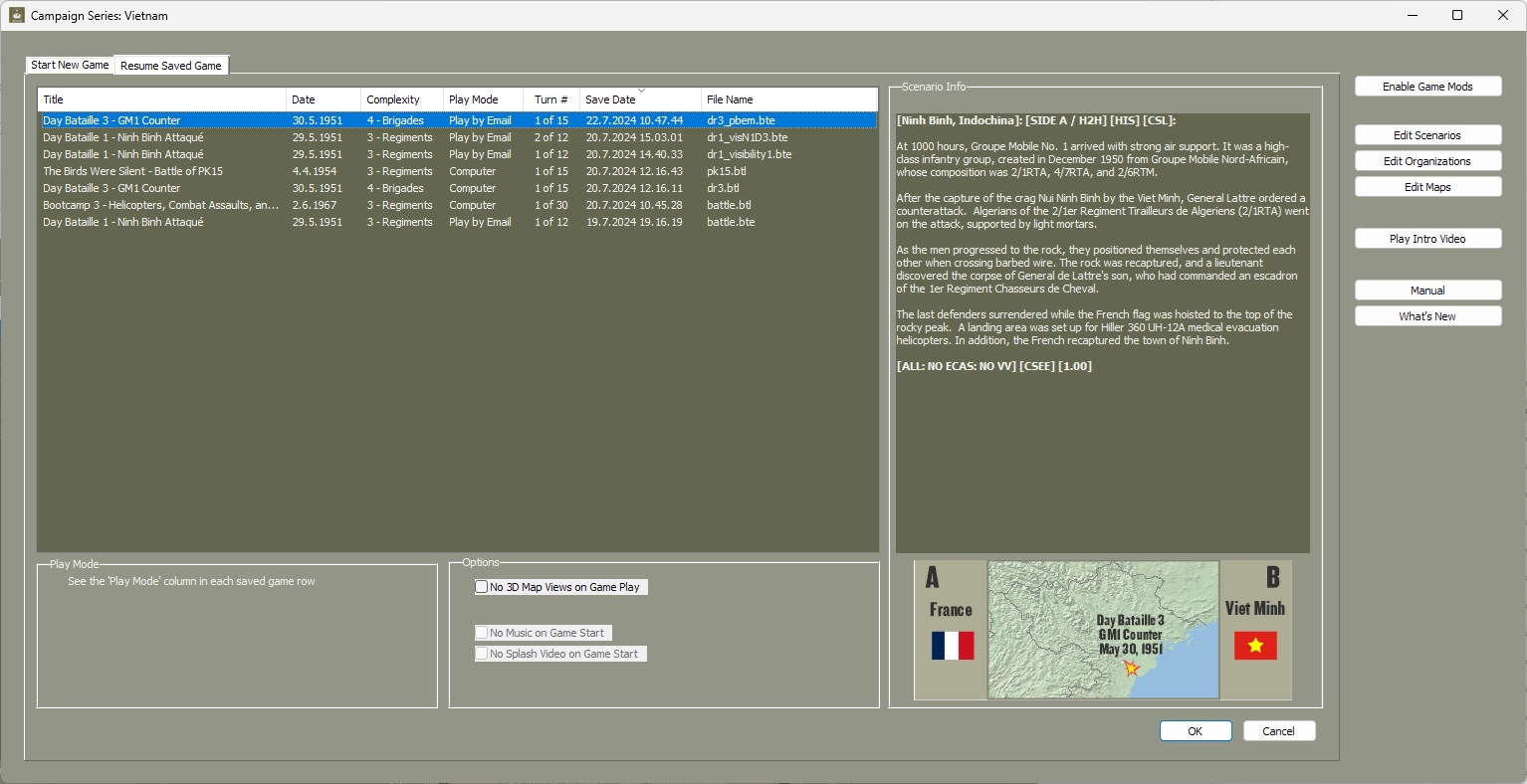
Task: Click the date 4.4.1954 cell
Action: click(x=315, y=171)
